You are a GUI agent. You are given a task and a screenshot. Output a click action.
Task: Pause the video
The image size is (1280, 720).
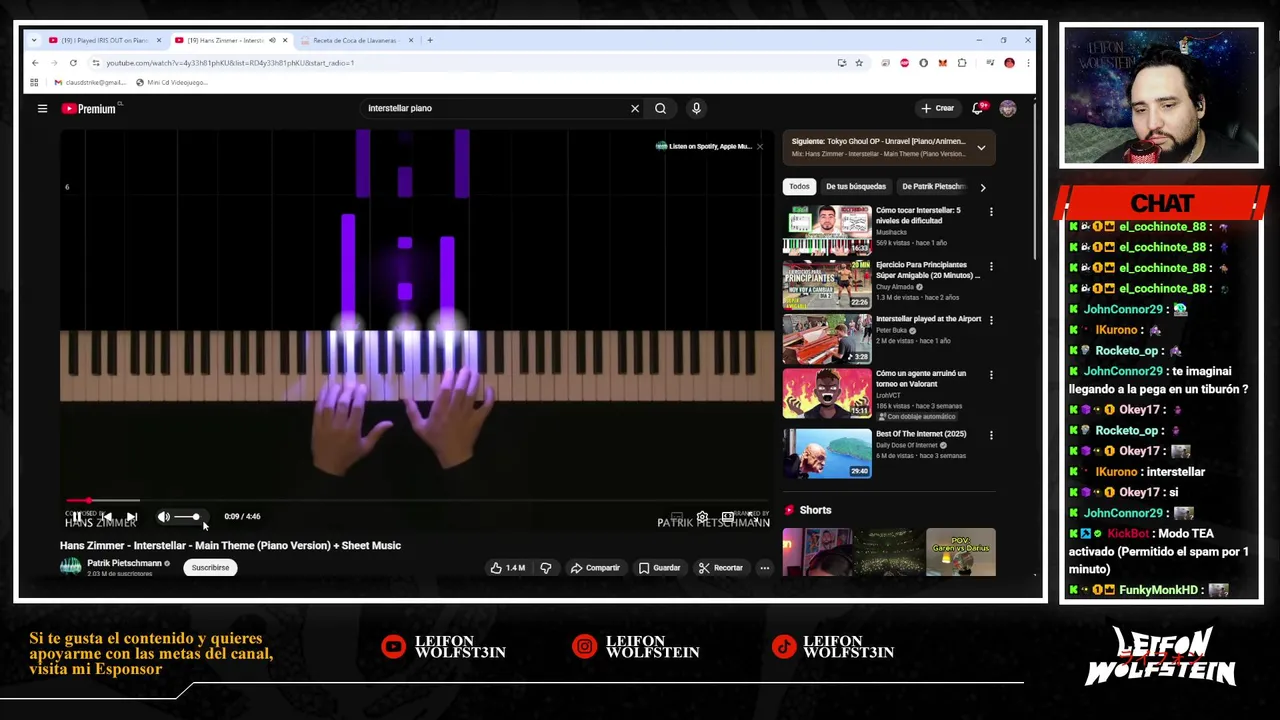(x=76, y=517)
